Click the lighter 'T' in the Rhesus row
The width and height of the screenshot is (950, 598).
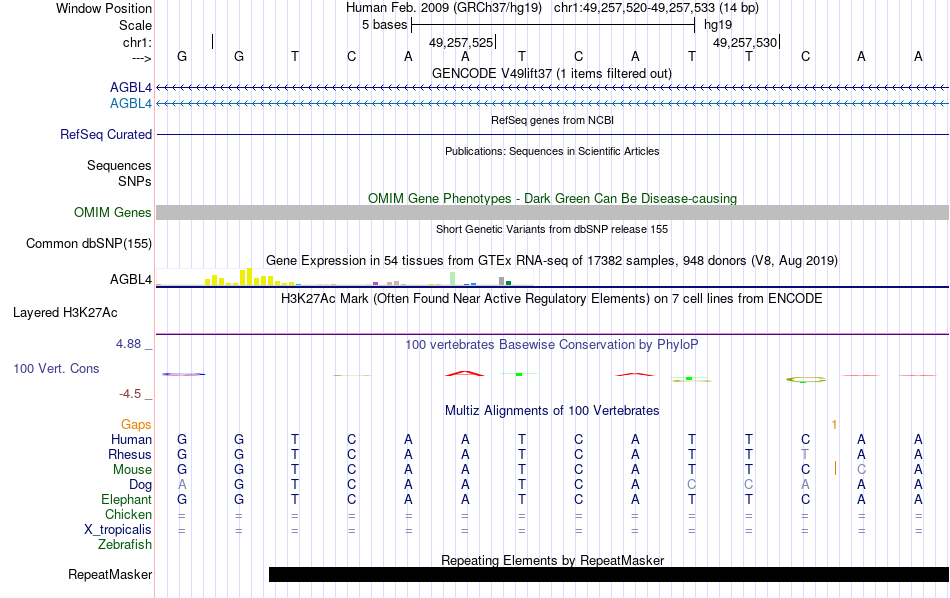(805, 454)
